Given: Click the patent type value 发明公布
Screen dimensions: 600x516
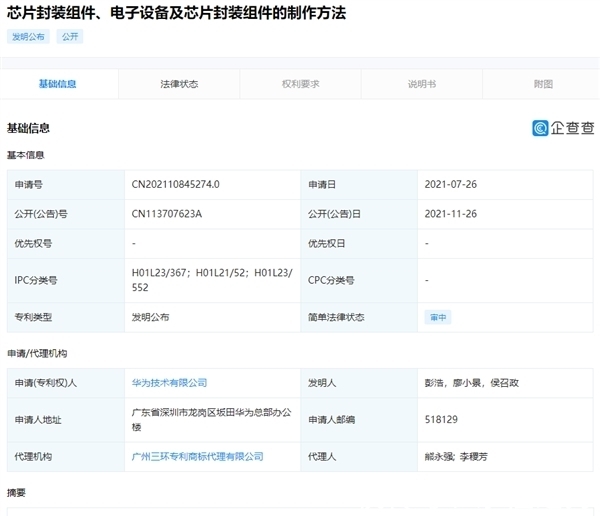Looking at the screenshot, I should pos(150,317).
